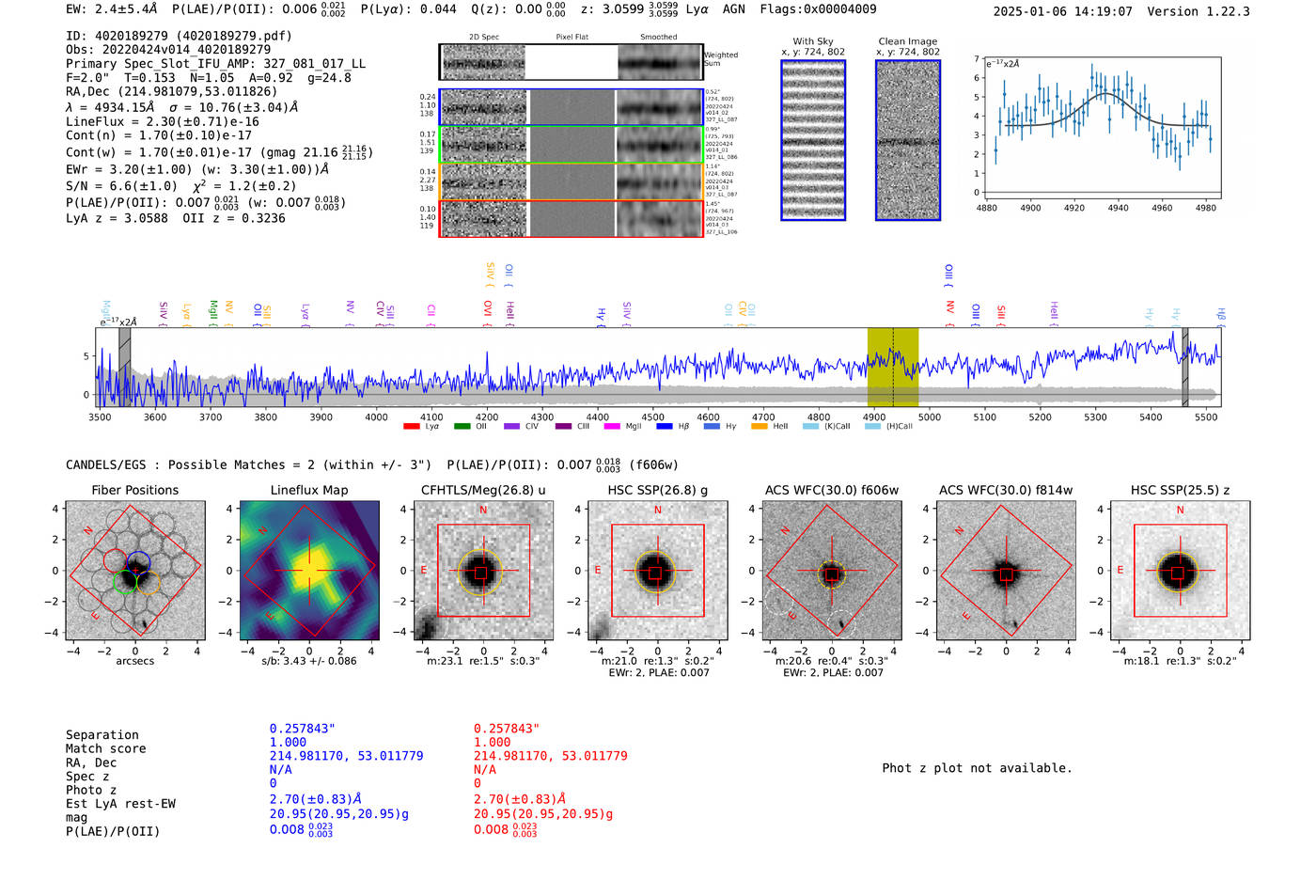The width and height of the screenshot is (1316, 896).
Task: Click the red OVI line label
Action: [x=488, y=313]
